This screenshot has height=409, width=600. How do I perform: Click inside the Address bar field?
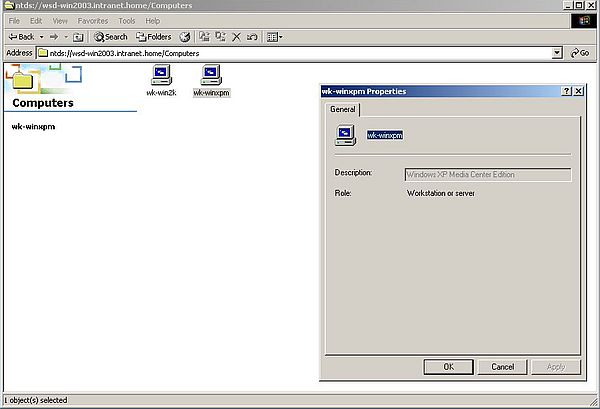[x=299, y=53]
